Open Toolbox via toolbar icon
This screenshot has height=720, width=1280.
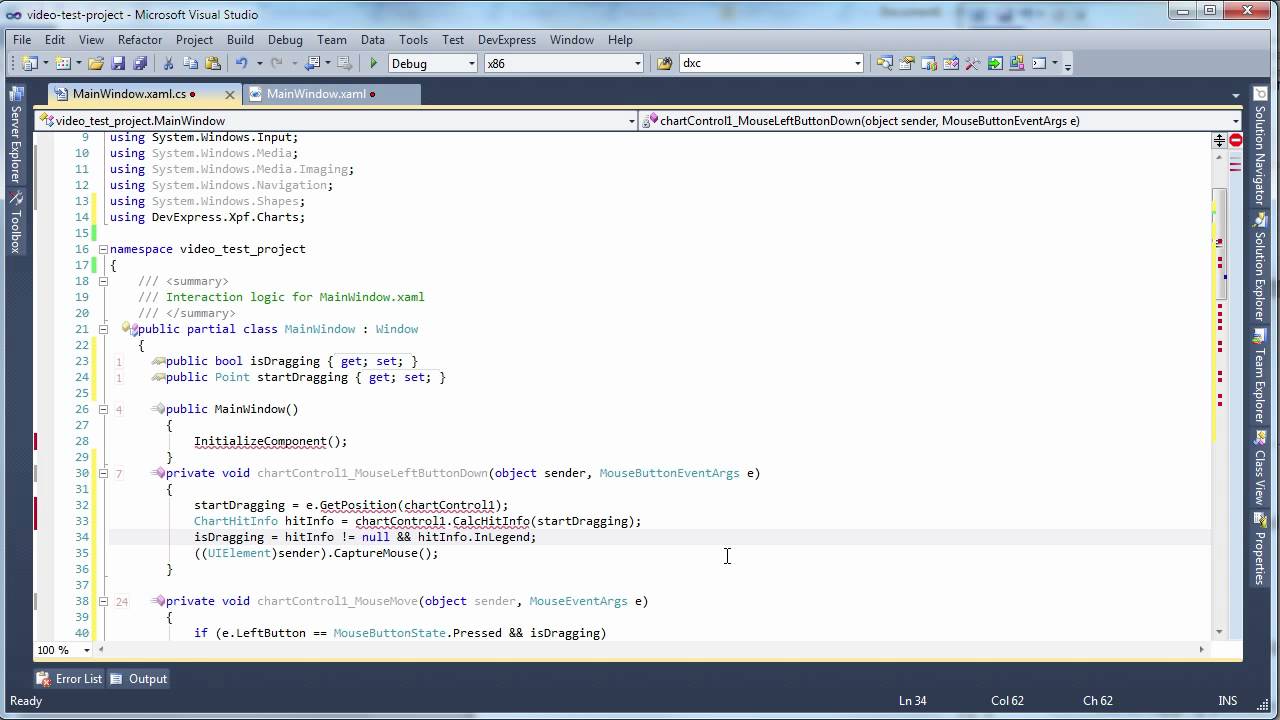pos(951,63)
